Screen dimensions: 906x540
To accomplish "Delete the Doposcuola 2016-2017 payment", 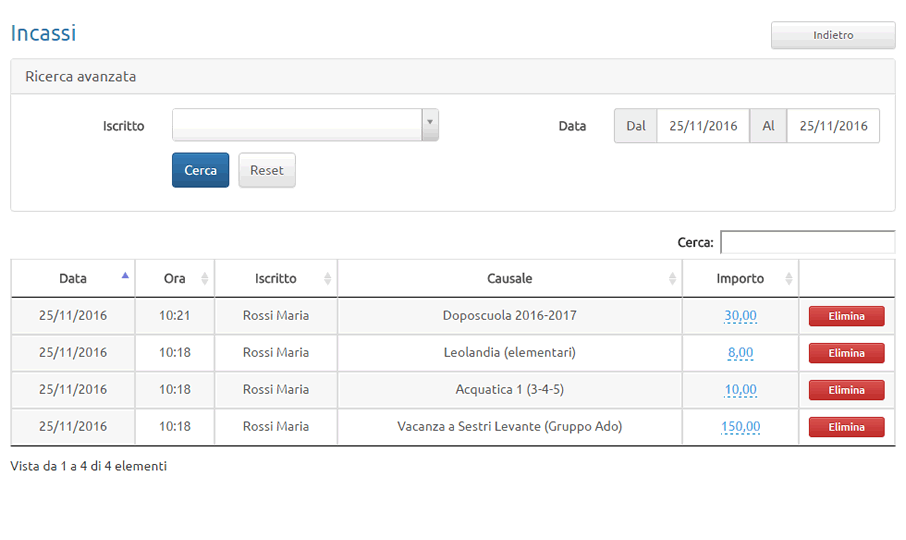I will pos(846,316).
